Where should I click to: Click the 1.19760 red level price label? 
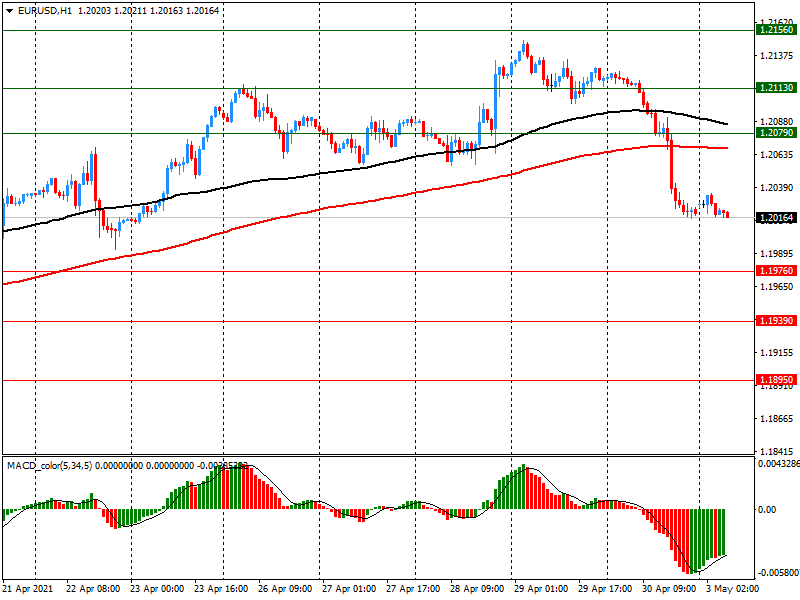pos(777,271)
